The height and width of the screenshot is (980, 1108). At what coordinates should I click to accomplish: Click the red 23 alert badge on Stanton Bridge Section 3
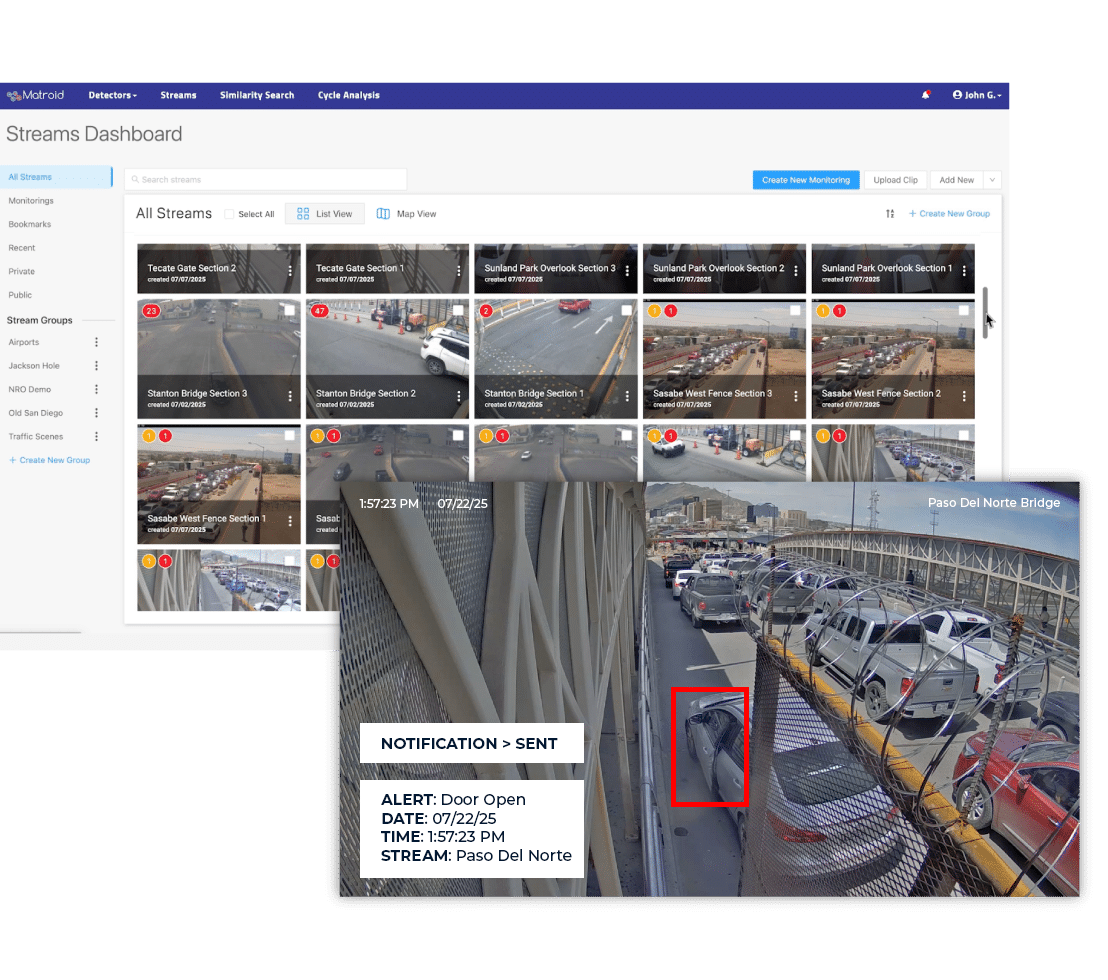[x=151, y=311]
